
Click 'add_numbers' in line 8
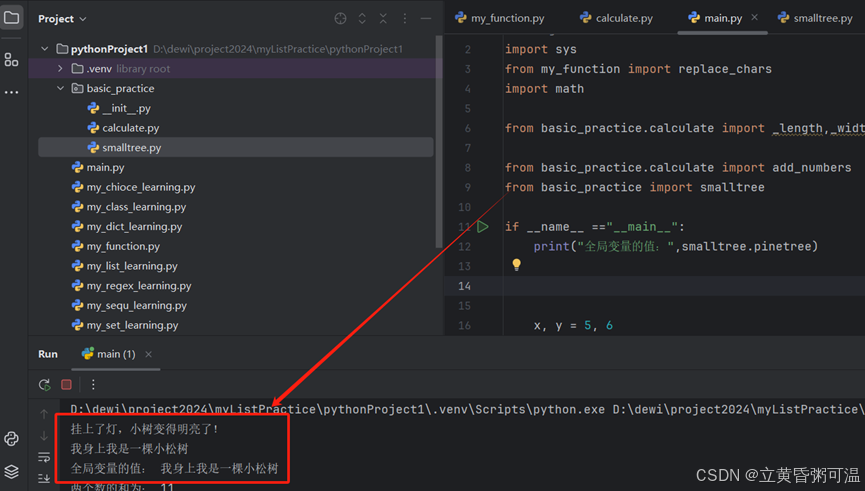click(811, 168)
